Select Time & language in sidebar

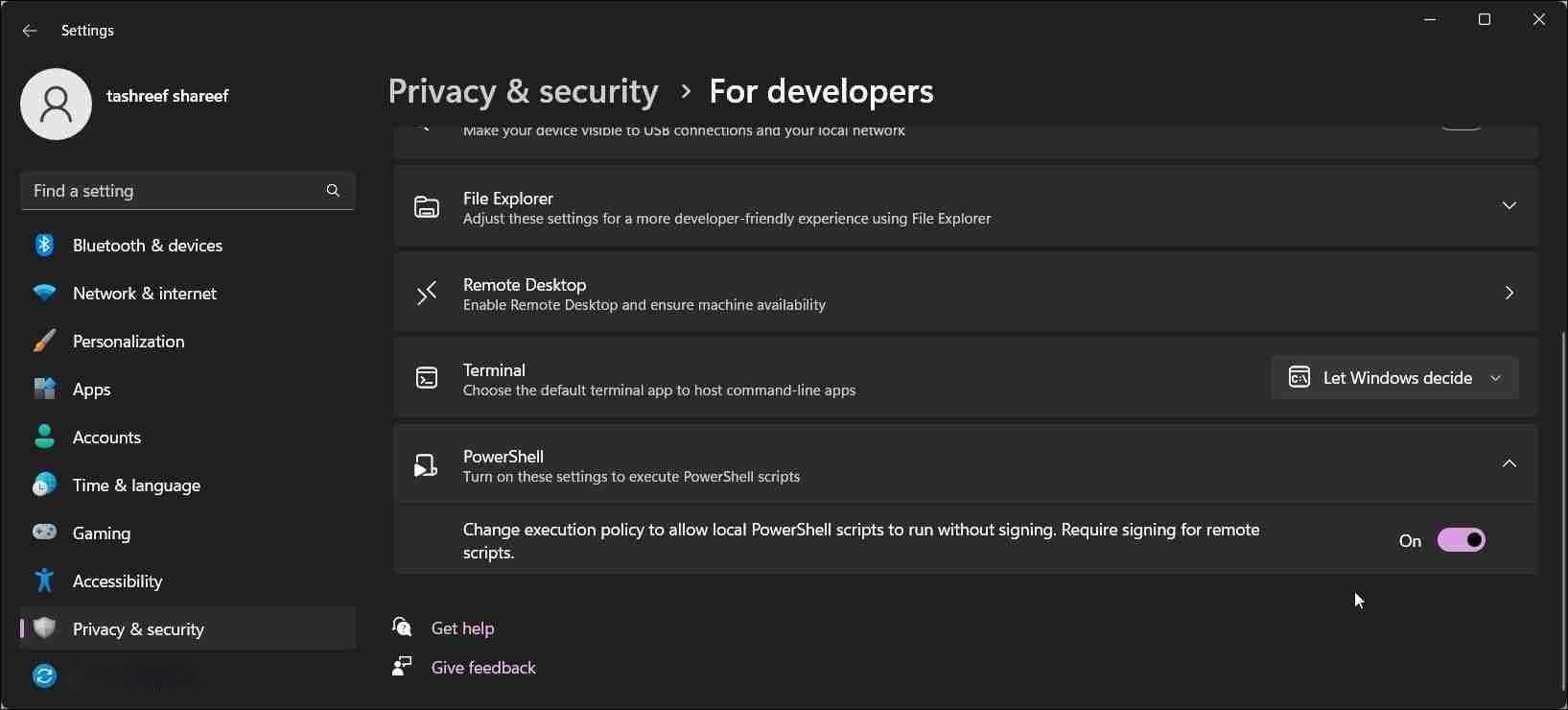(188, 485)
